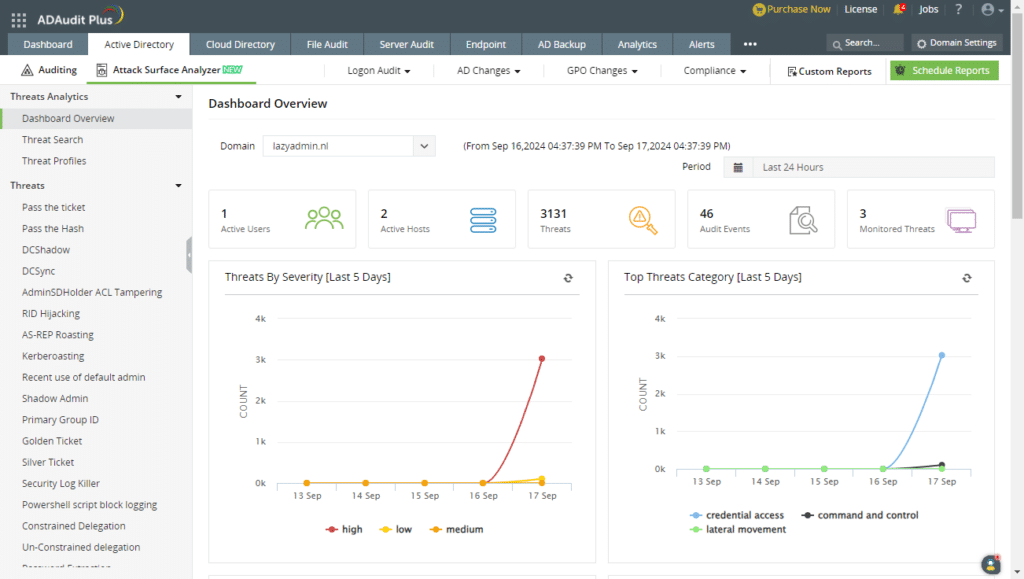Open the more tabs ellipsis icon
The width and height of the screenshot is (1024, 579).
750,44
